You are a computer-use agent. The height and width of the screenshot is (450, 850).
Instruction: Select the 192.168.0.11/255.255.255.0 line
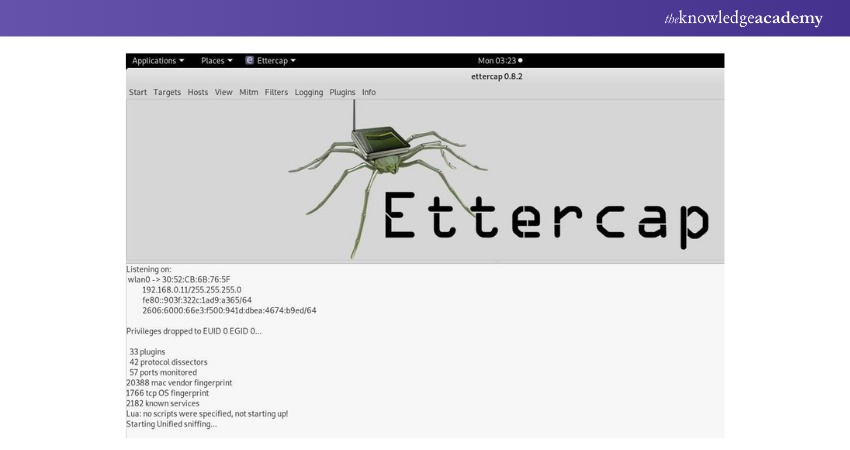[192, 290]
